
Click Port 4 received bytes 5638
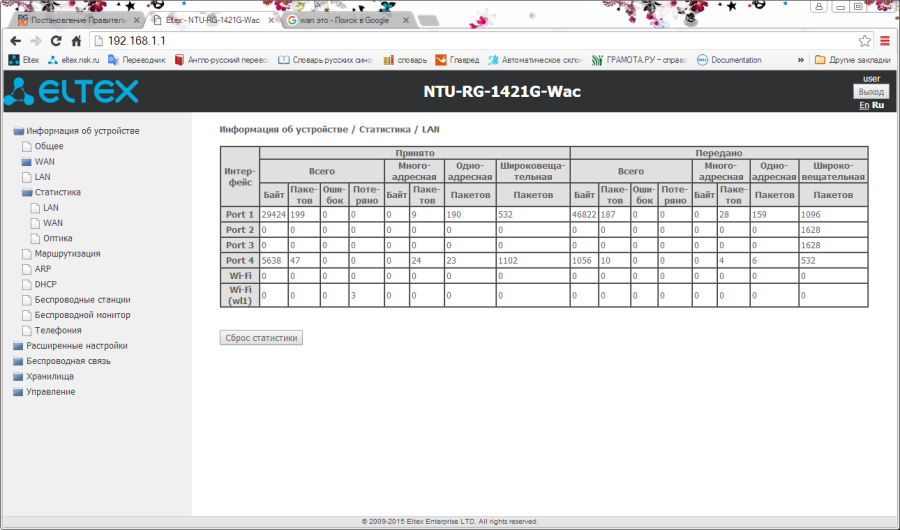274,261
